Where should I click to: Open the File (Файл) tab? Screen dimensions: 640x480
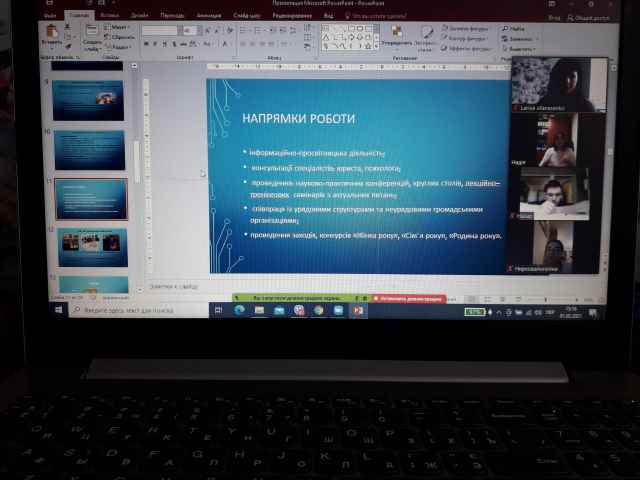click(x=51, y=16)
